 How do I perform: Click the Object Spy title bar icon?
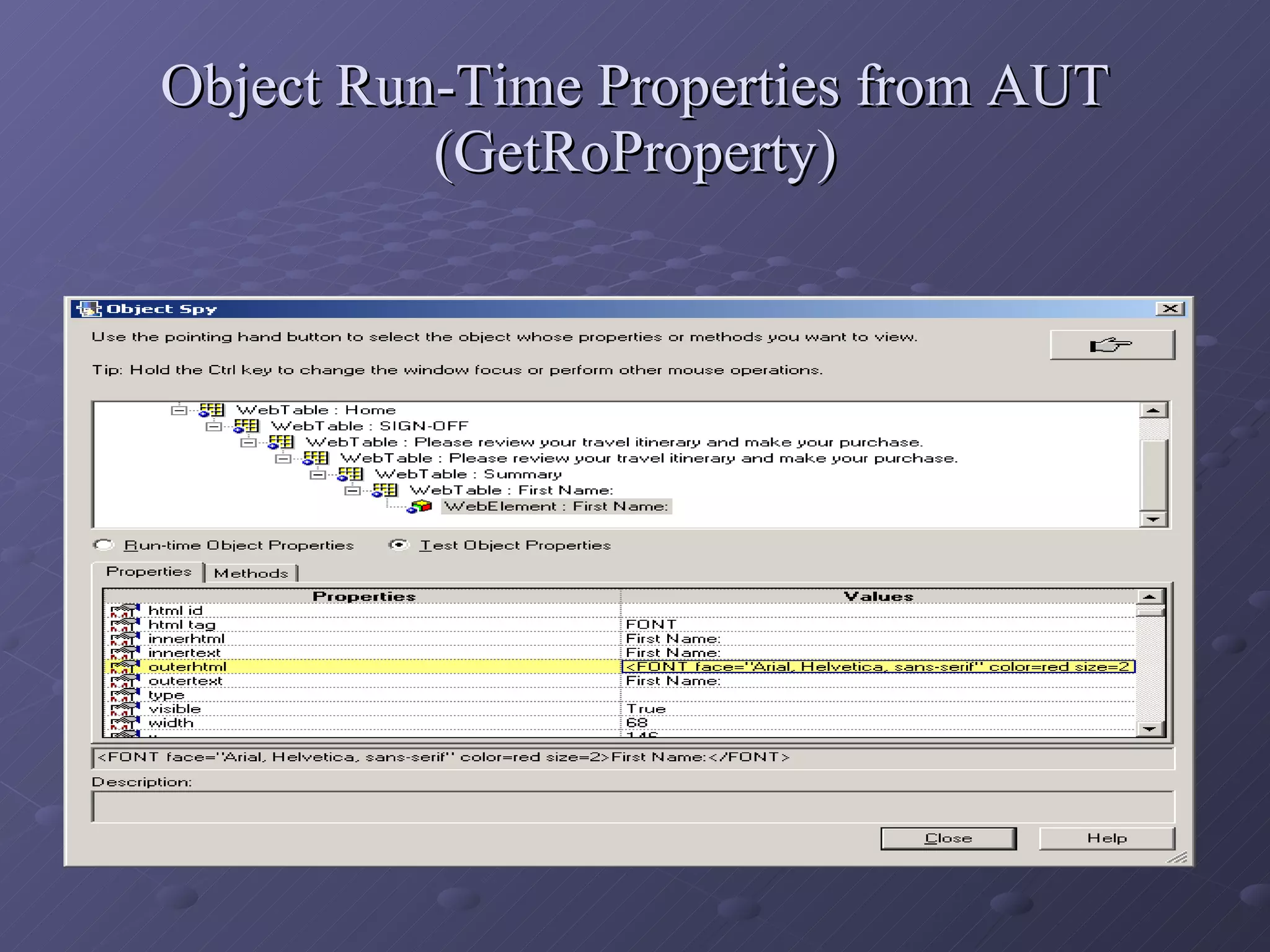coord(88,309)
